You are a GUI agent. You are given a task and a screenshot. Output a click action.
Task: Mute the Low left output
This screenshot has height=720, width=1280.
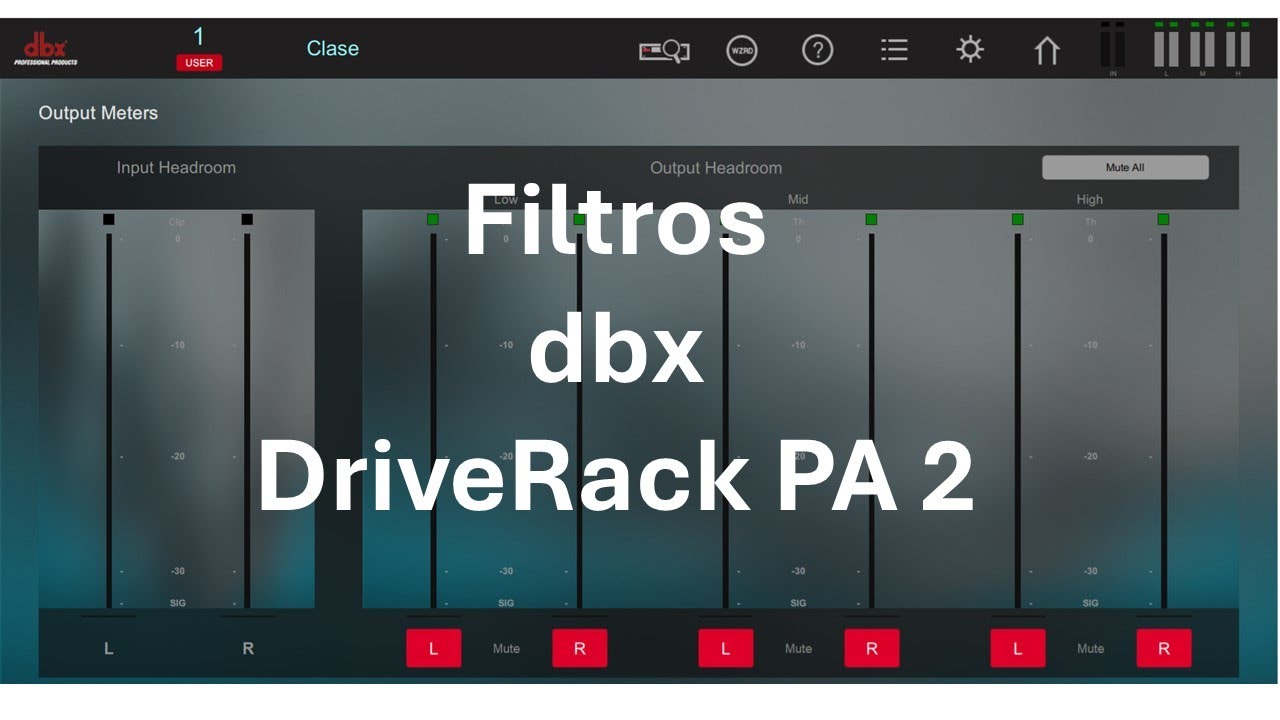click(433, 648)
